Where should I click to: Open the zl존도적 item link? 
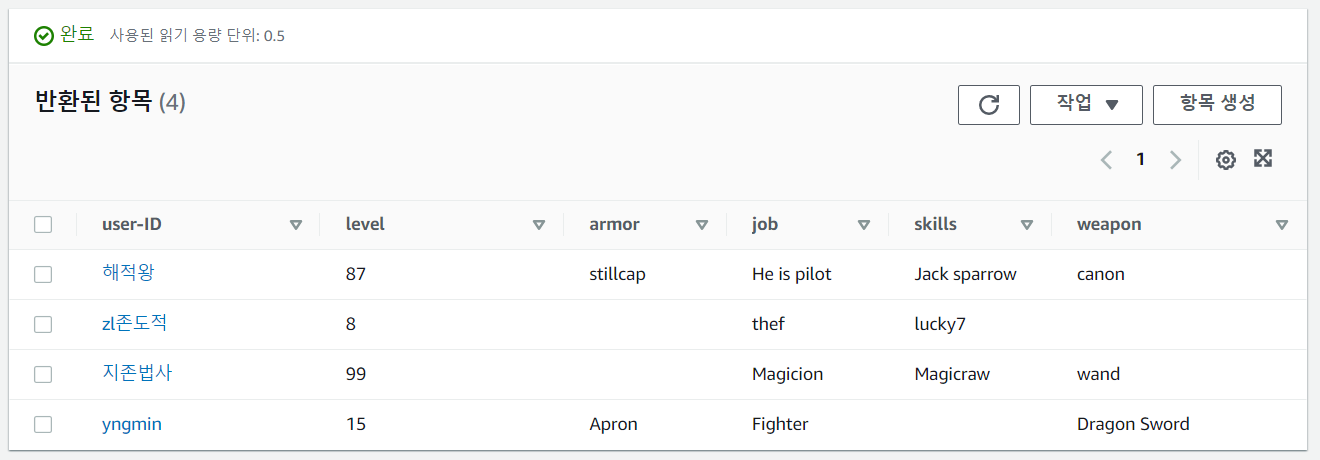coord(134,323)
